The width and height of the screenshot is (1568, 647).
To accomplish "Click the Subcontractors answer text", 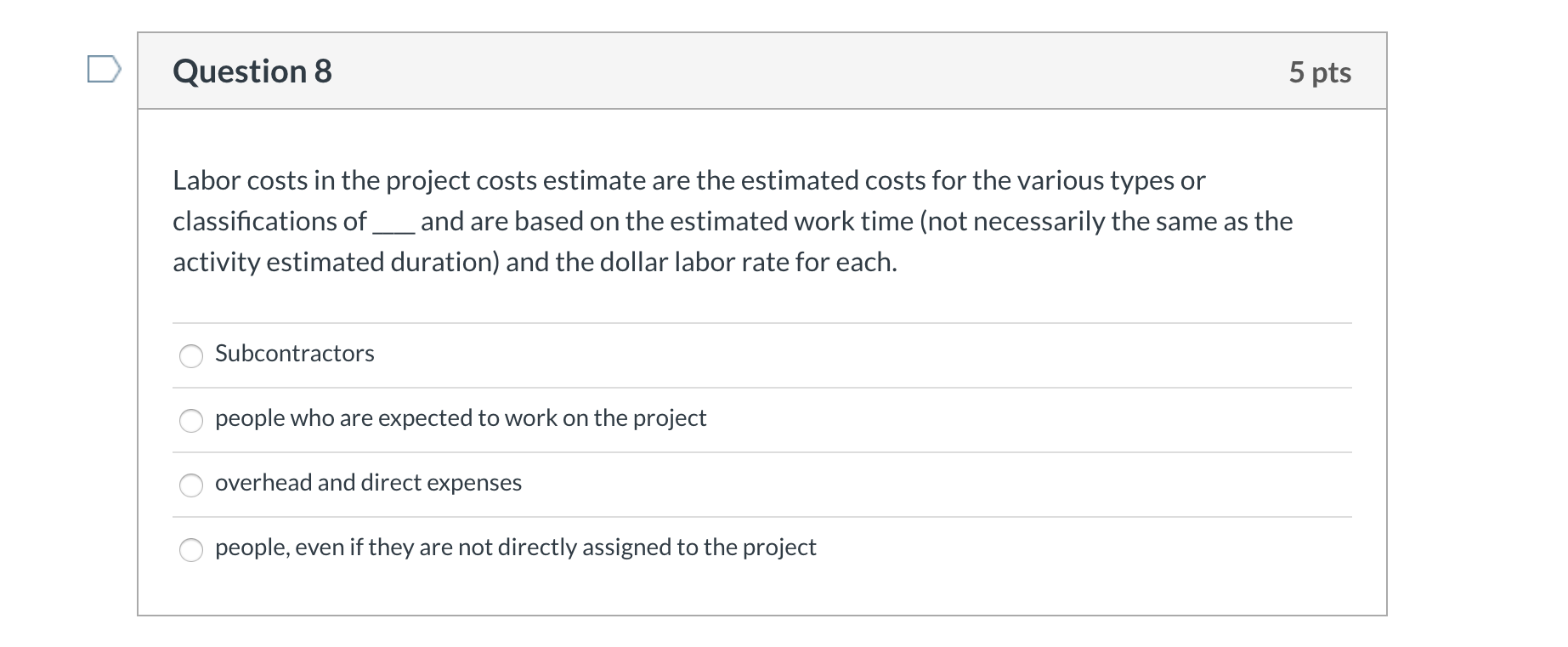I will click(x=294, y=354).
